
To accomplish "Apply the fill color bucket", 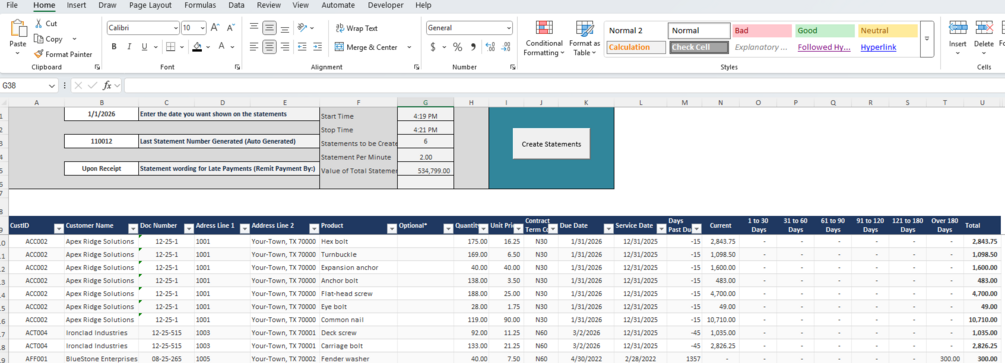I will pos(197,47).
